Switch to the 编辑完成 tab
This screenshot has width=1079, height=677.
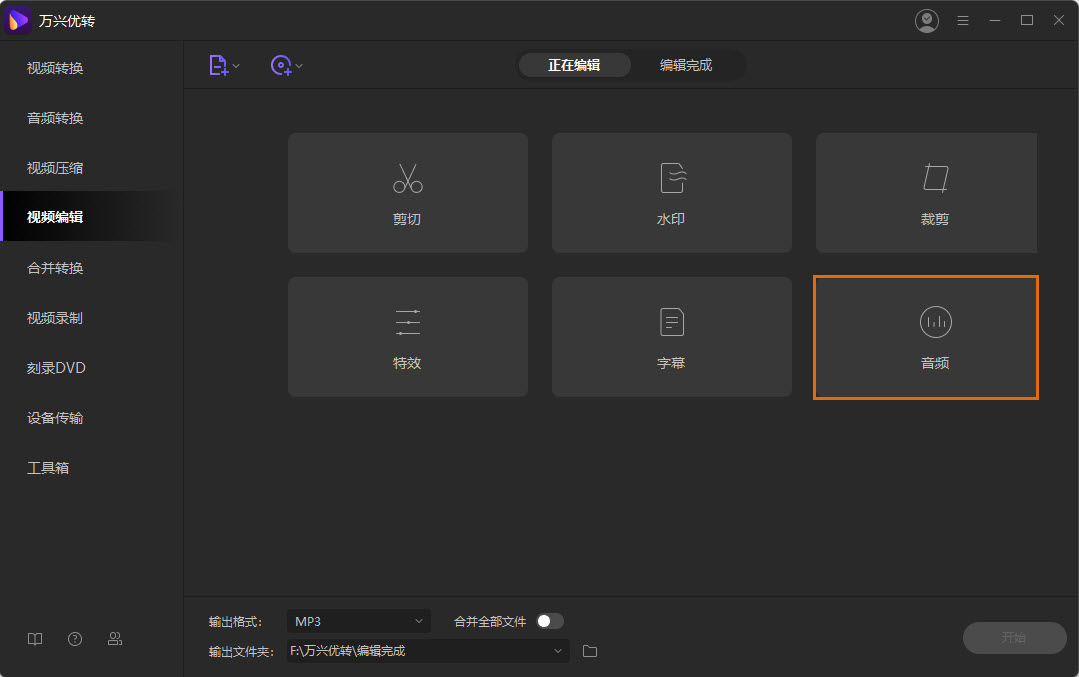tap(686, 65)
